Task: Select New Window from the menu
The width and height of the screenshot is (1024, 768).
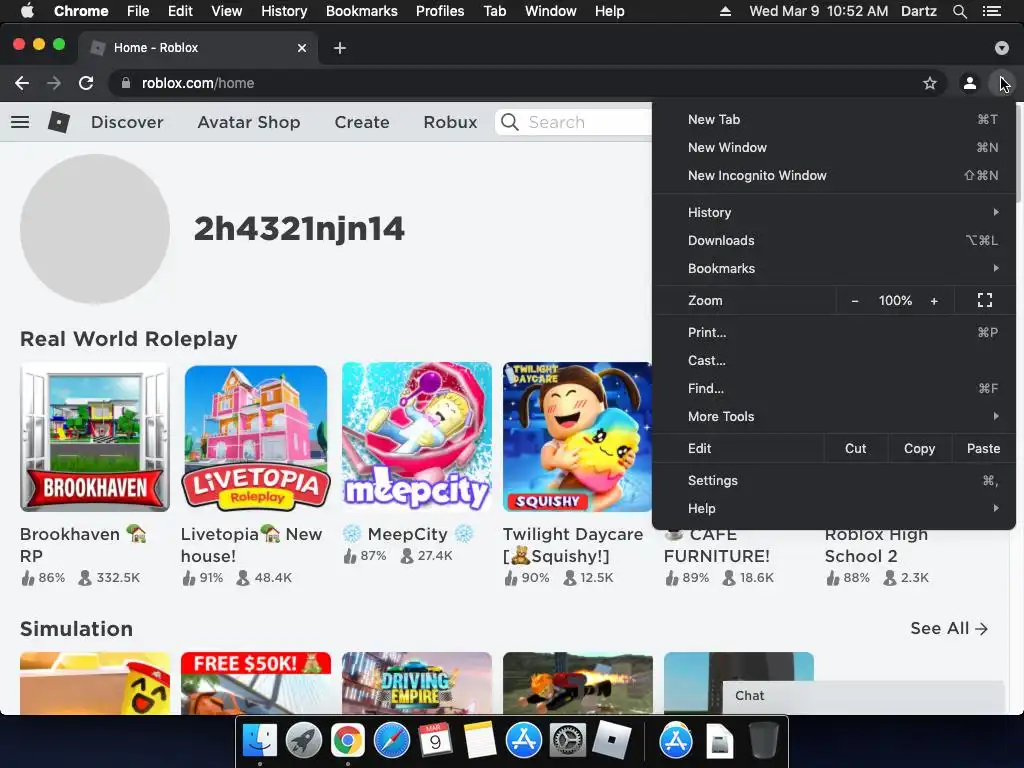Action: [834, 148]
